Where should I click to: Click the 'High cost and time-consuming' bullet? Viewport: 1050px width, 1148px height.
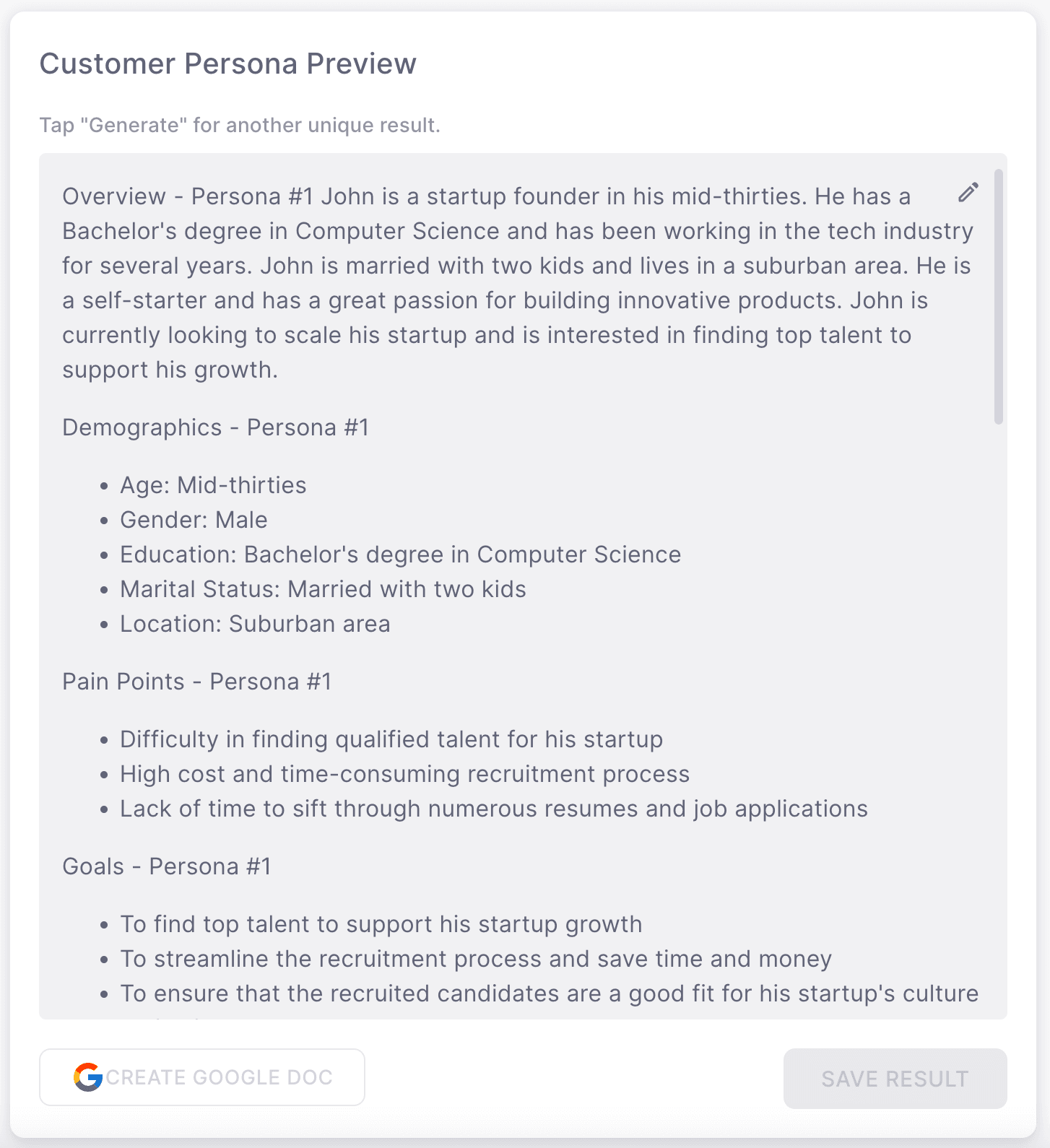[404, 774]
